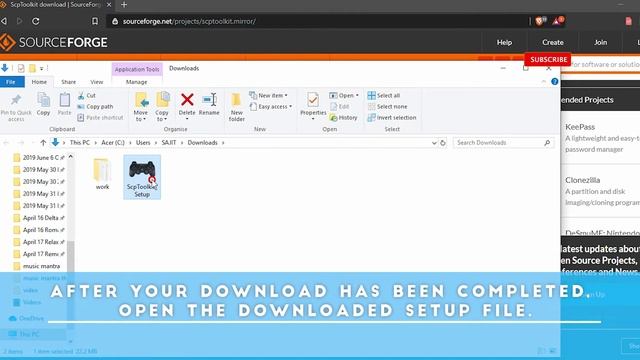This screenshot has width=640, height=360.
Task: Click Pin to Quick access icon
Action: (x=16, y=100)
